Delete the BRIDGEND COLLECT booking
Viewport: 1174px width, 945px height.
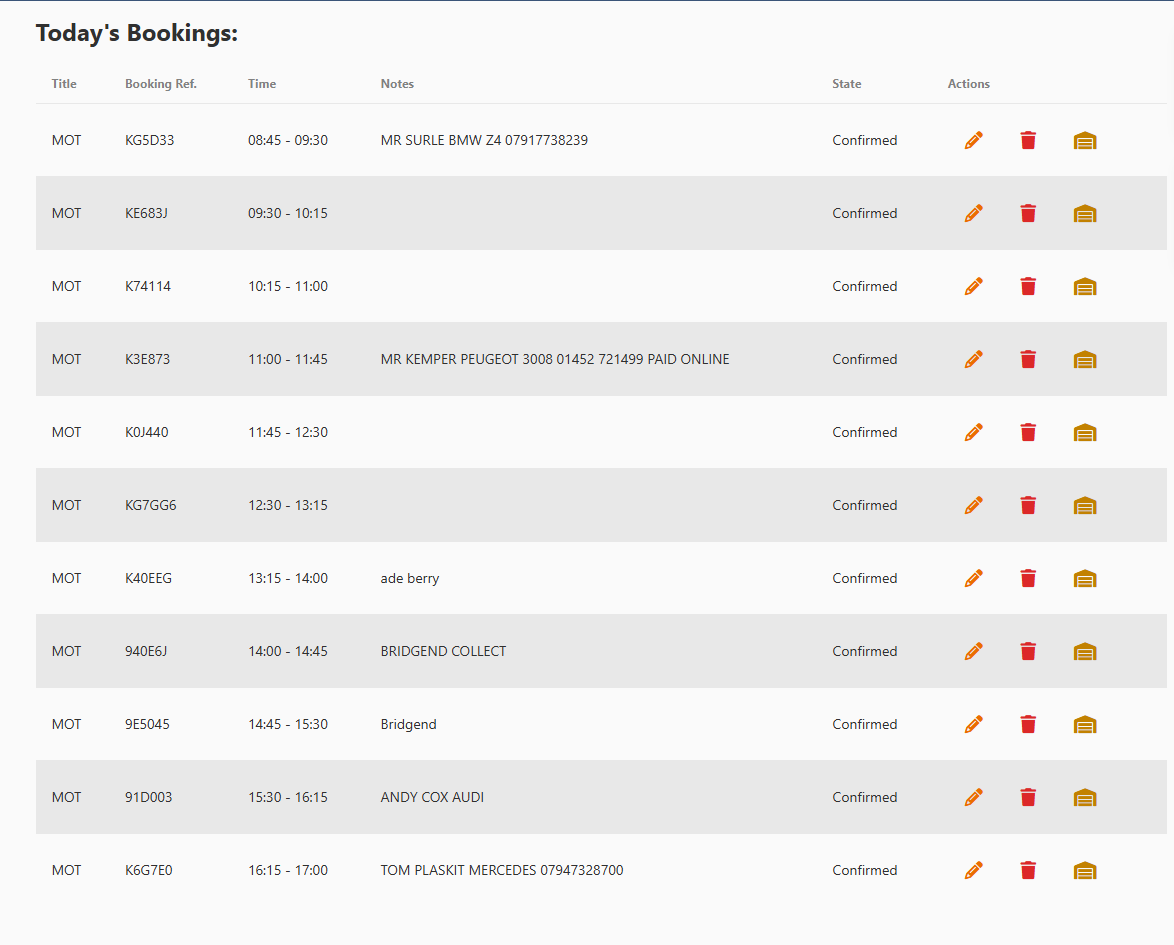pos(1028,651)
